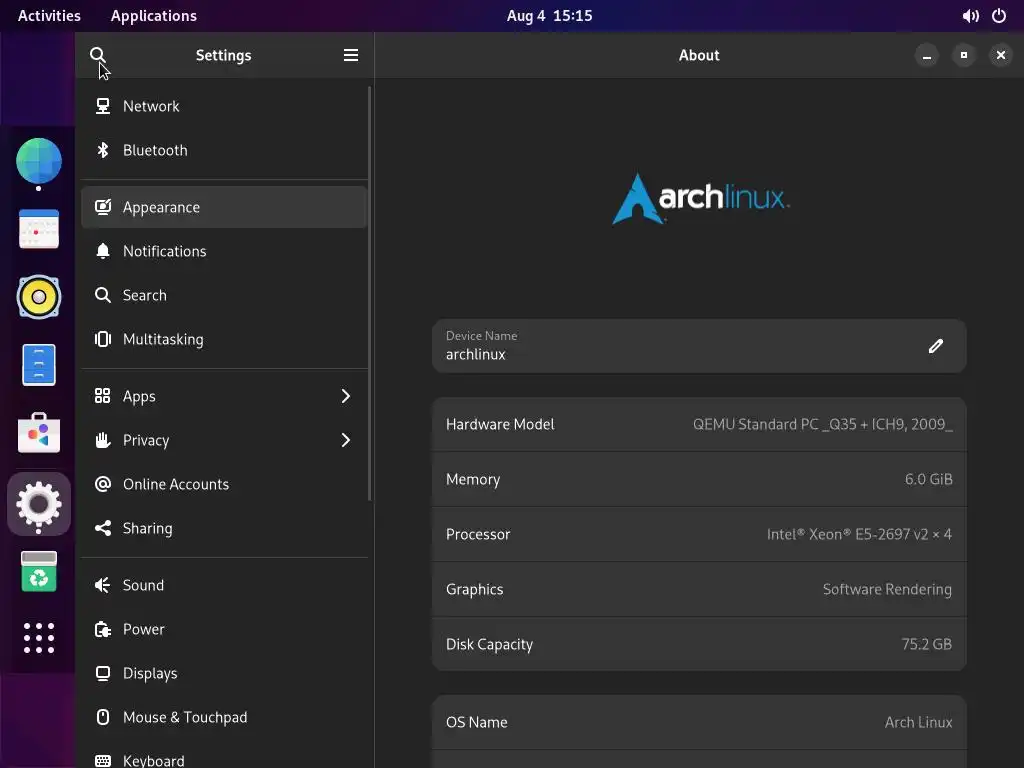
Task: Click the Privacy hand icon
Action: (103, 440)
